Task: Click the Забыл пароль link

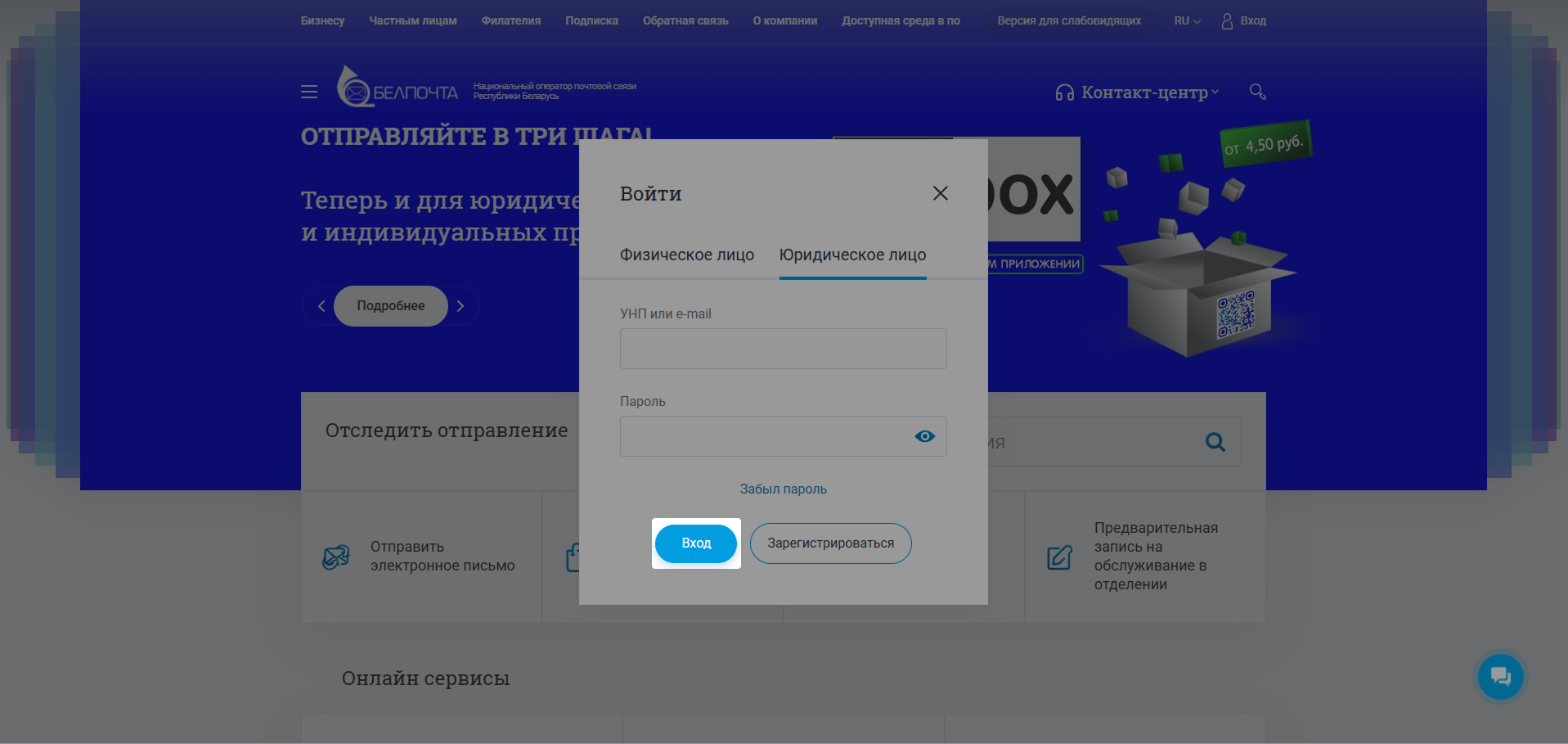Action: coord(782,489)
